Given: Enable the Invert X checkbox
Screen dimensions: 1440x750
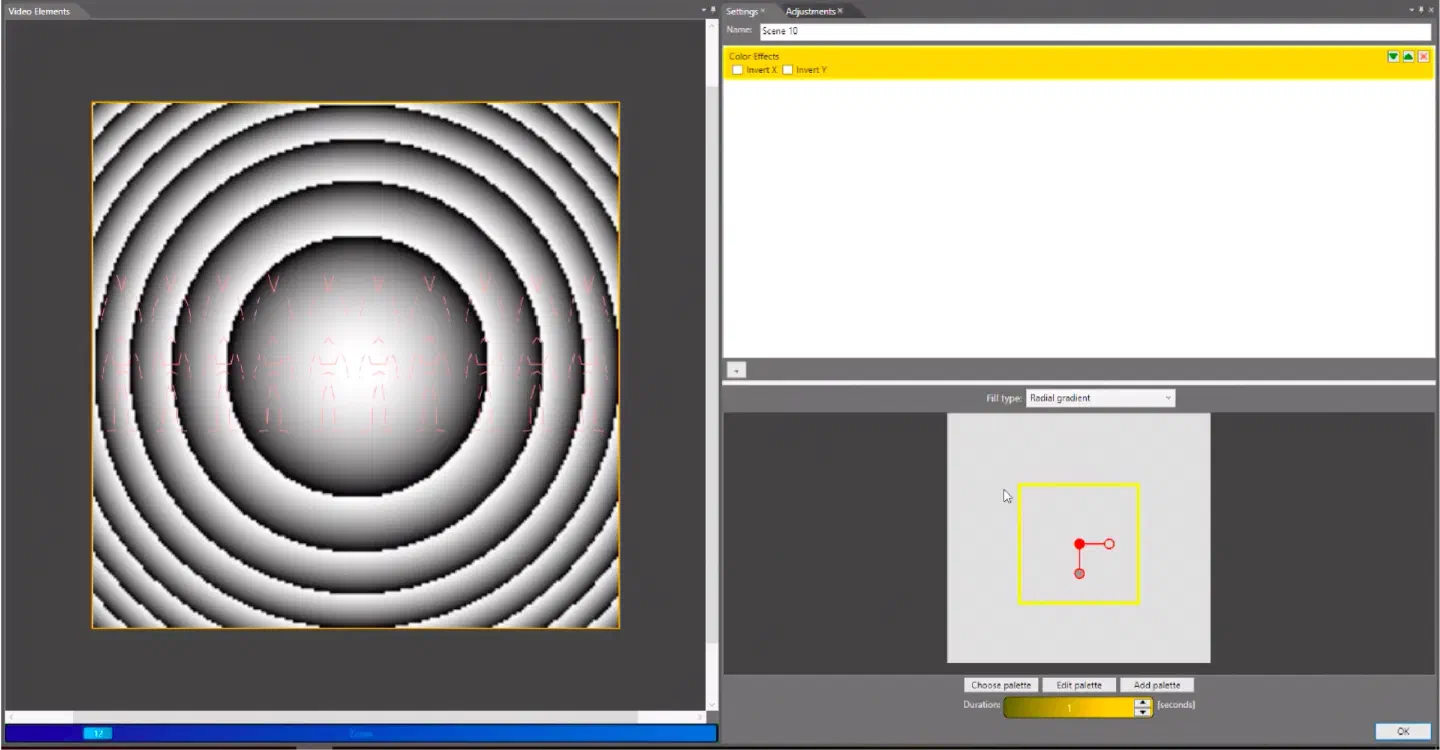Looking at the screenshot, I should tap(738, 70).
